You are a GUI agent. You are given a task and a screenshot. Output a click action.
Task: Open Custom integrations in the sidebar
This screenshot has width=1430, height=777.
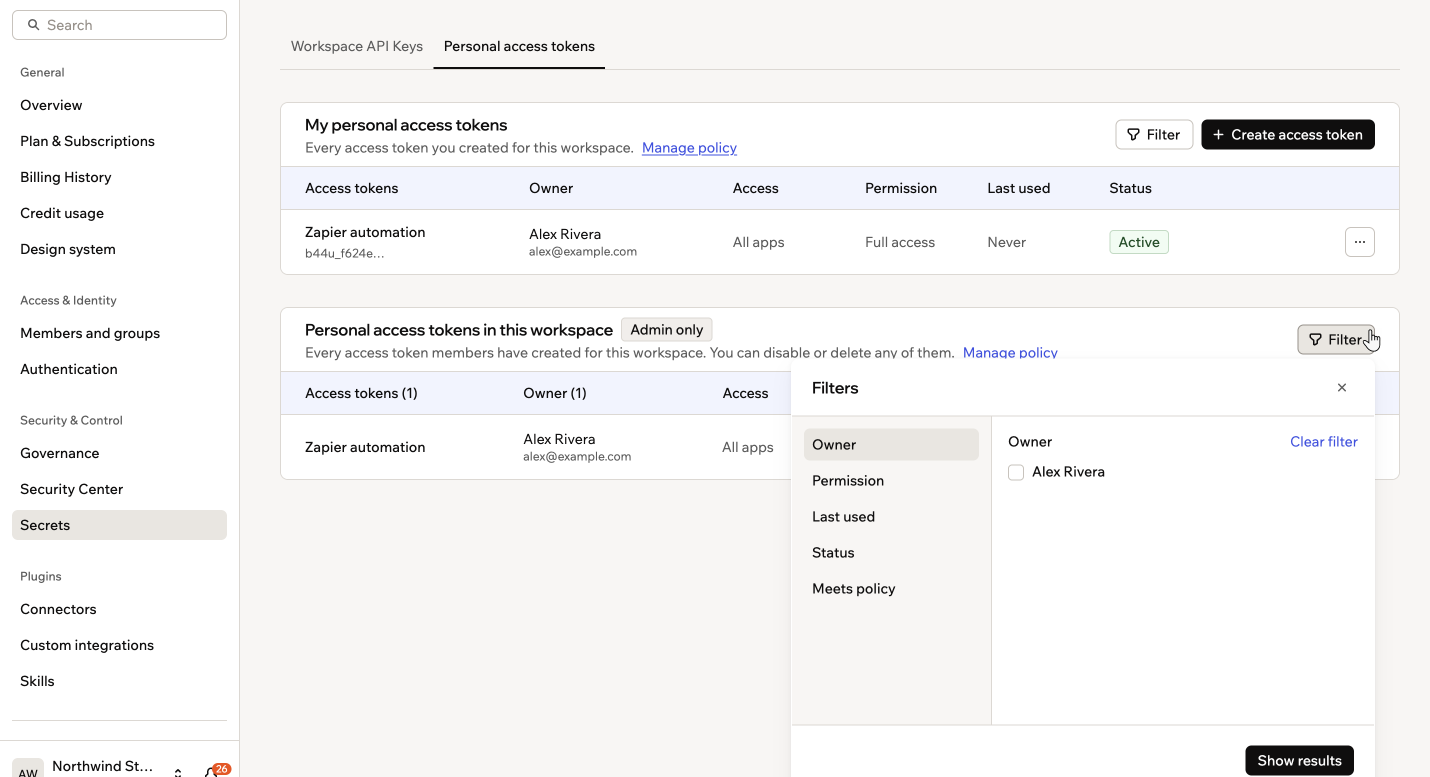coord(119,645)
